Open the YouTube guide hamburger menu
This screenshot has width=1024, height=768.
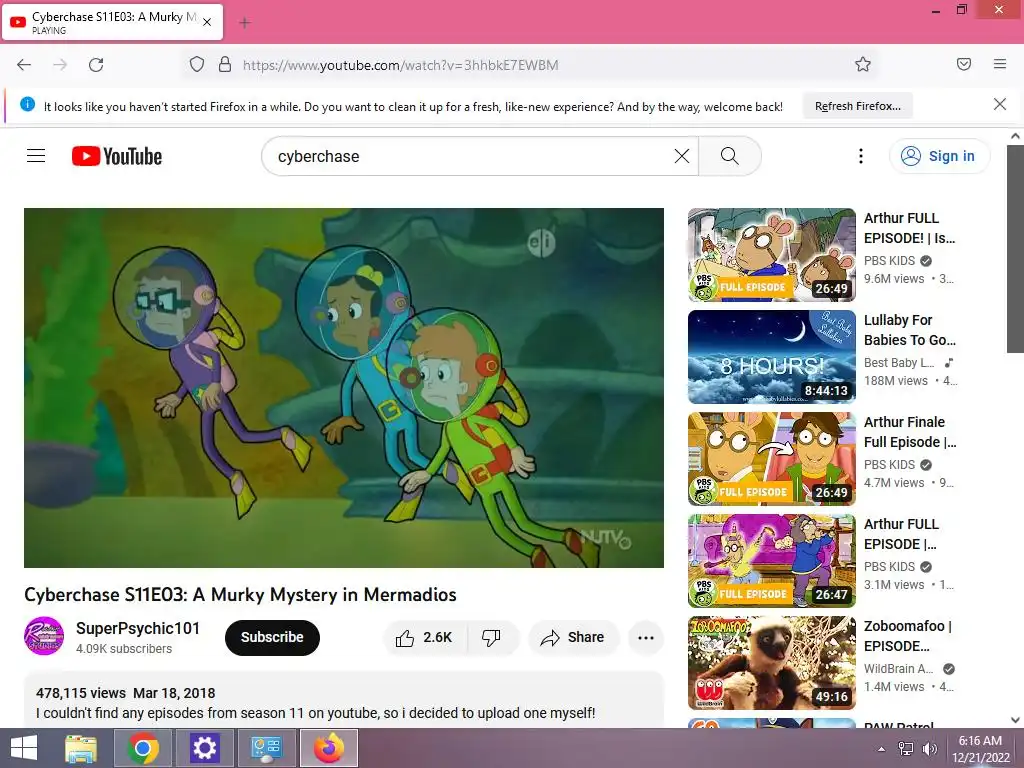(36, 156)
